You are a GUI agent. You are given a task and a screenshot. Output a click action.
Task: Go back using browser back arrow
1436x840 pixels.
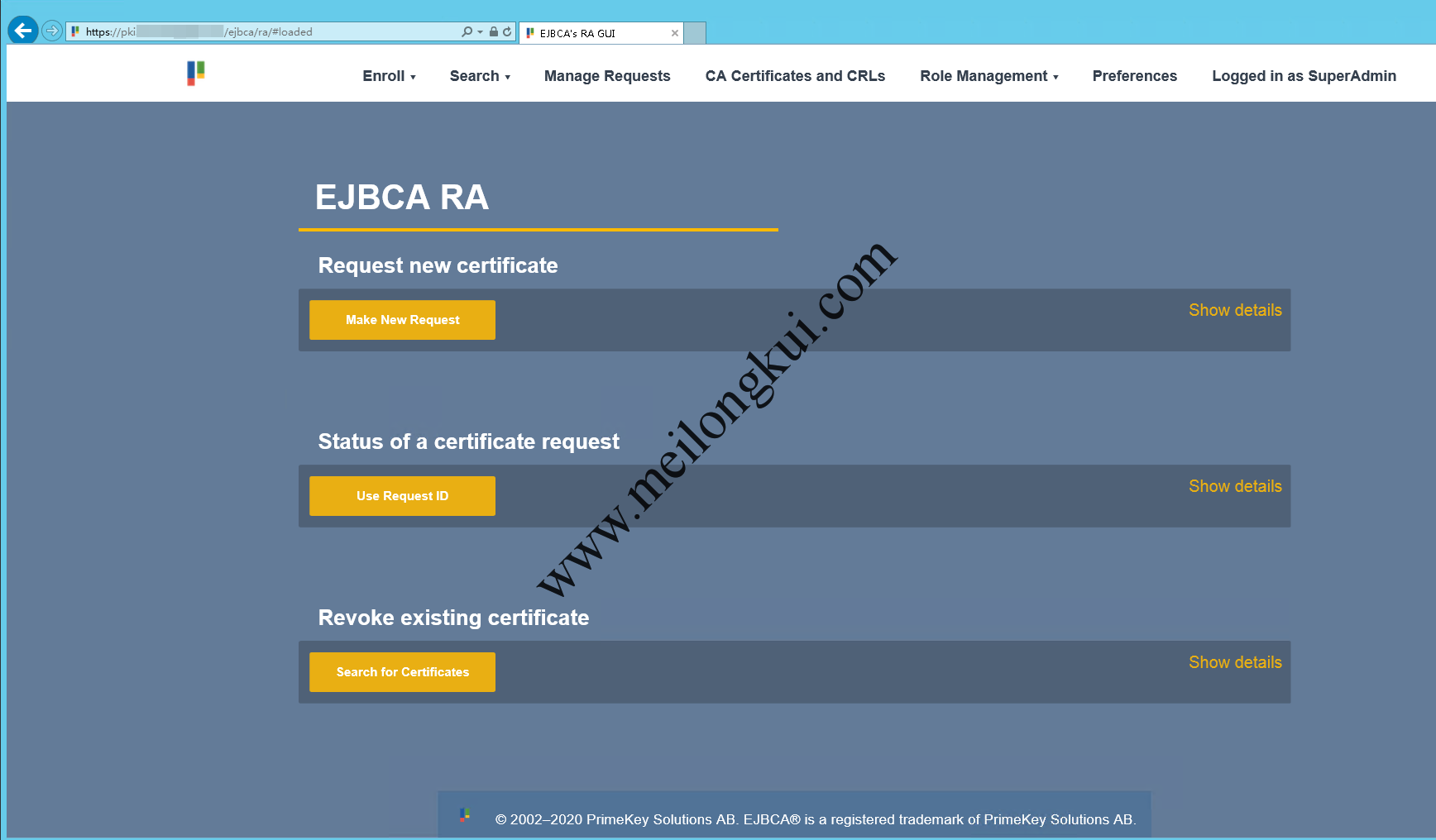[x=23, y=31]
